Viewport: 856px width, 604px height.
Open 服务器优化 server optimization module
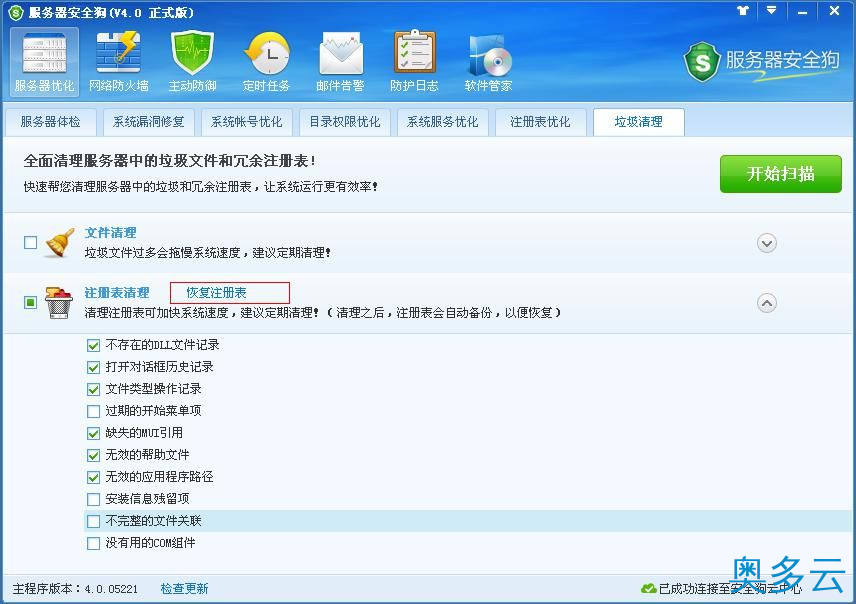(44, 62)
